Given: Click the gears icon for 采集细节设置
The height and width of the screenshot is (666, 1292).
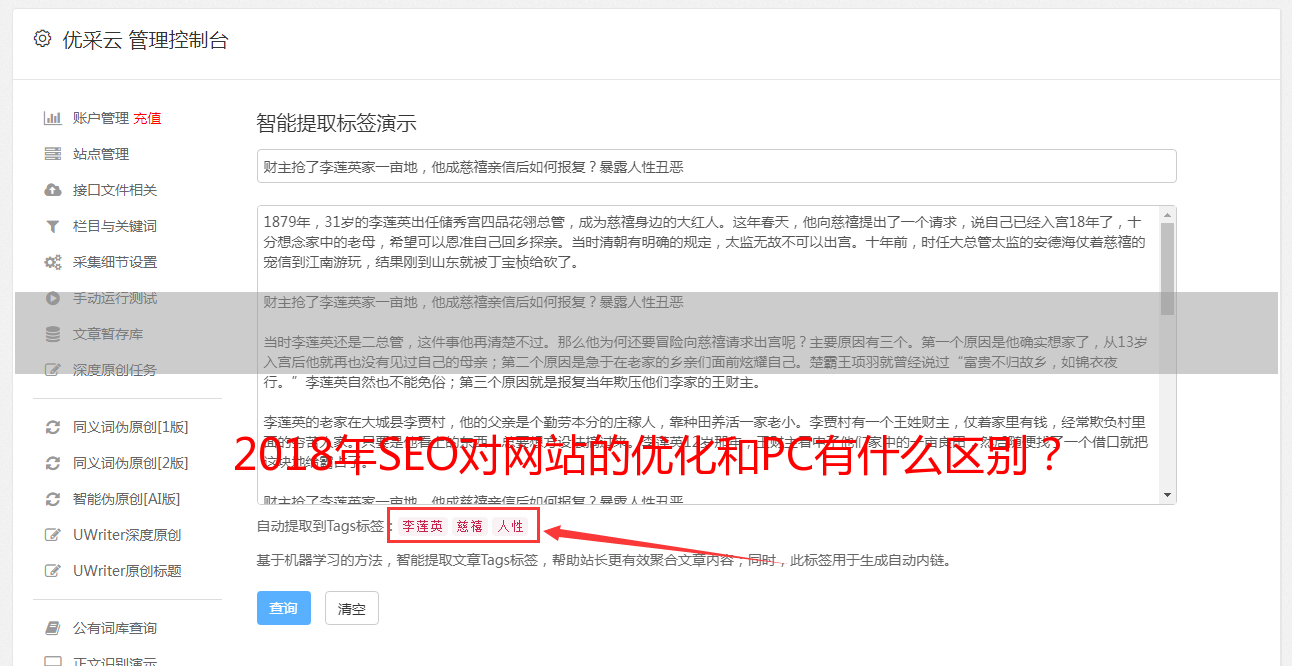Looking at the screenshot, I should 53,262.
